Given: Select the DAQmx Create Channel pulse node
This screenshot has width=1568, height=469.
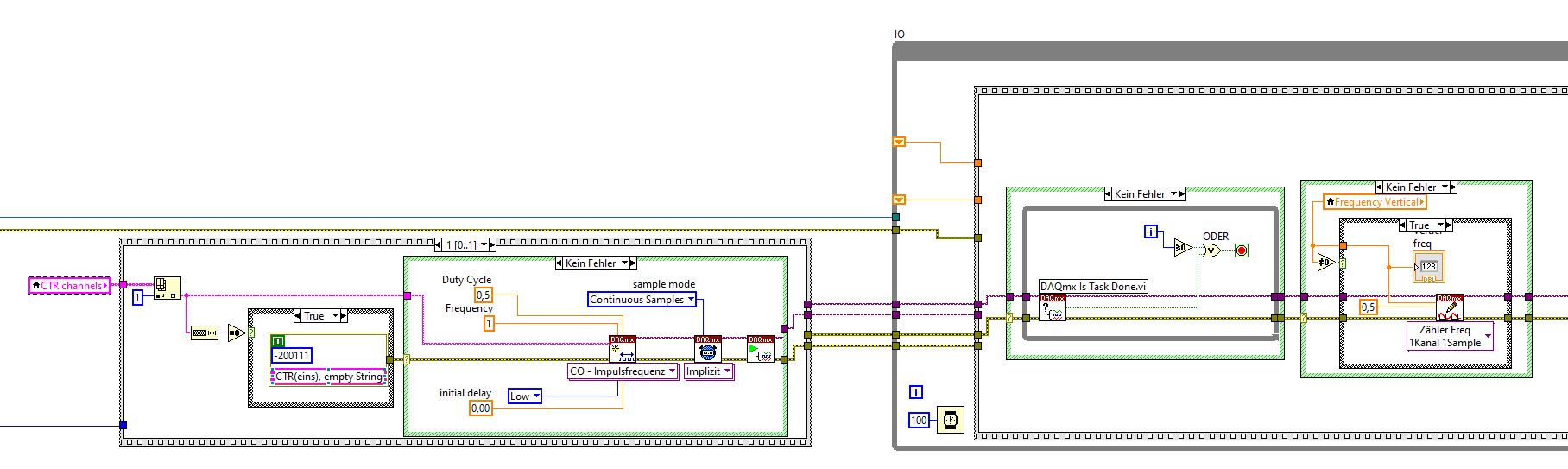Looking at the screenshot, I should click(622, 349).
